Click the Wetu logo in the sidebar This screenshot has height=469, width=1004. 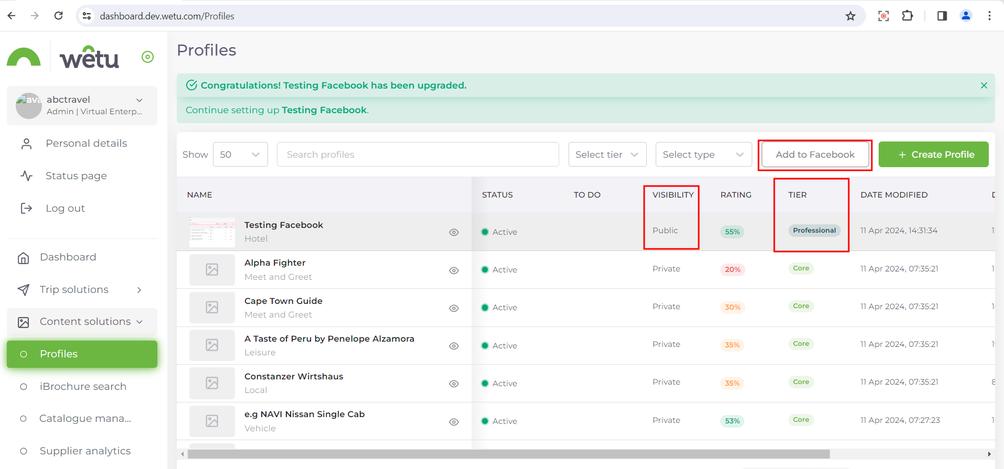point(64,58)
